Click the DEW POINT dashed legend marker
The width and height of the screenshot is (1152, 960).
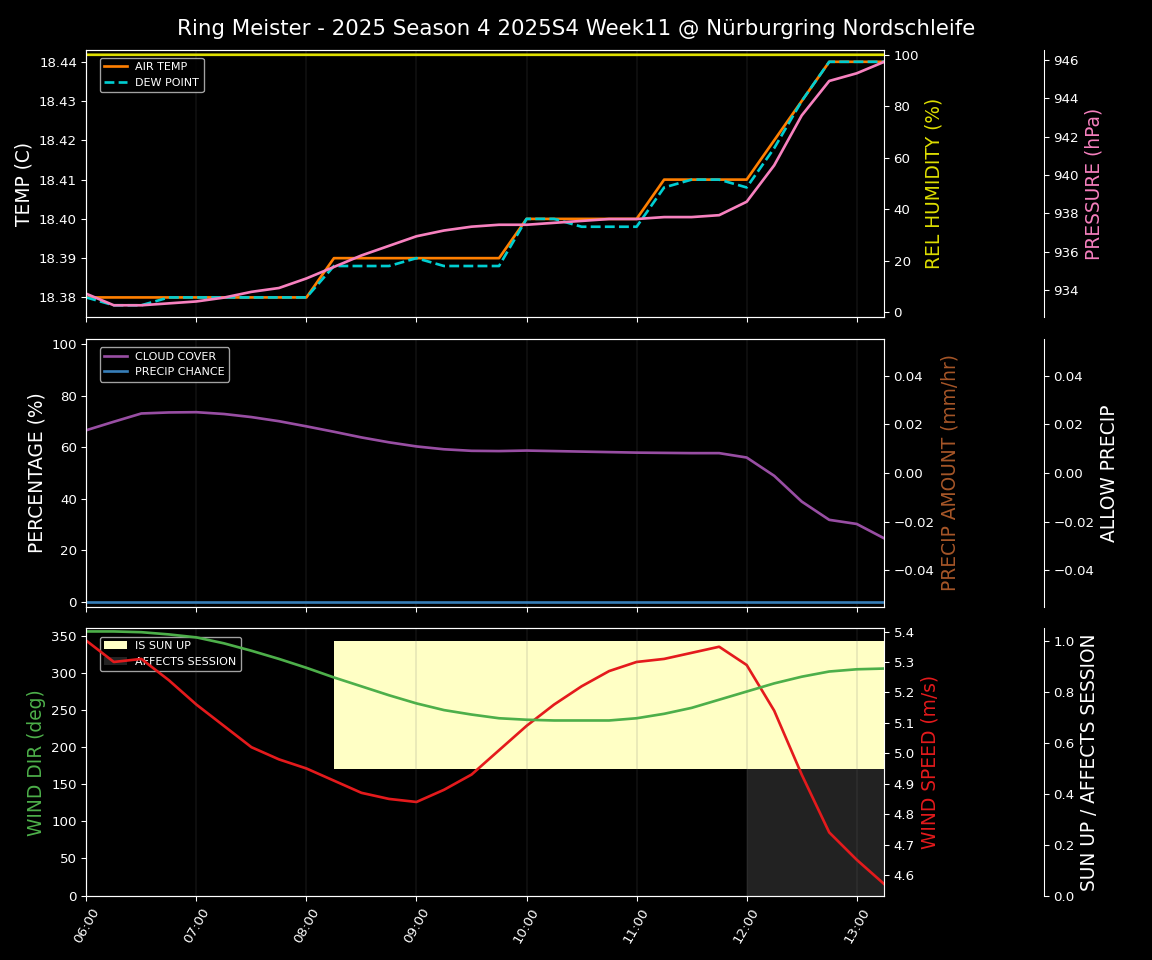116,83
